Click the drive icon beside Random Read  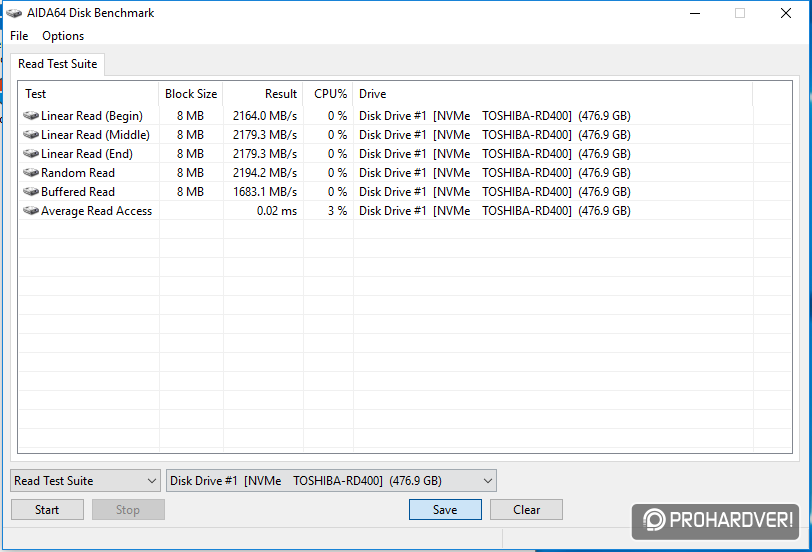[31, 172]
